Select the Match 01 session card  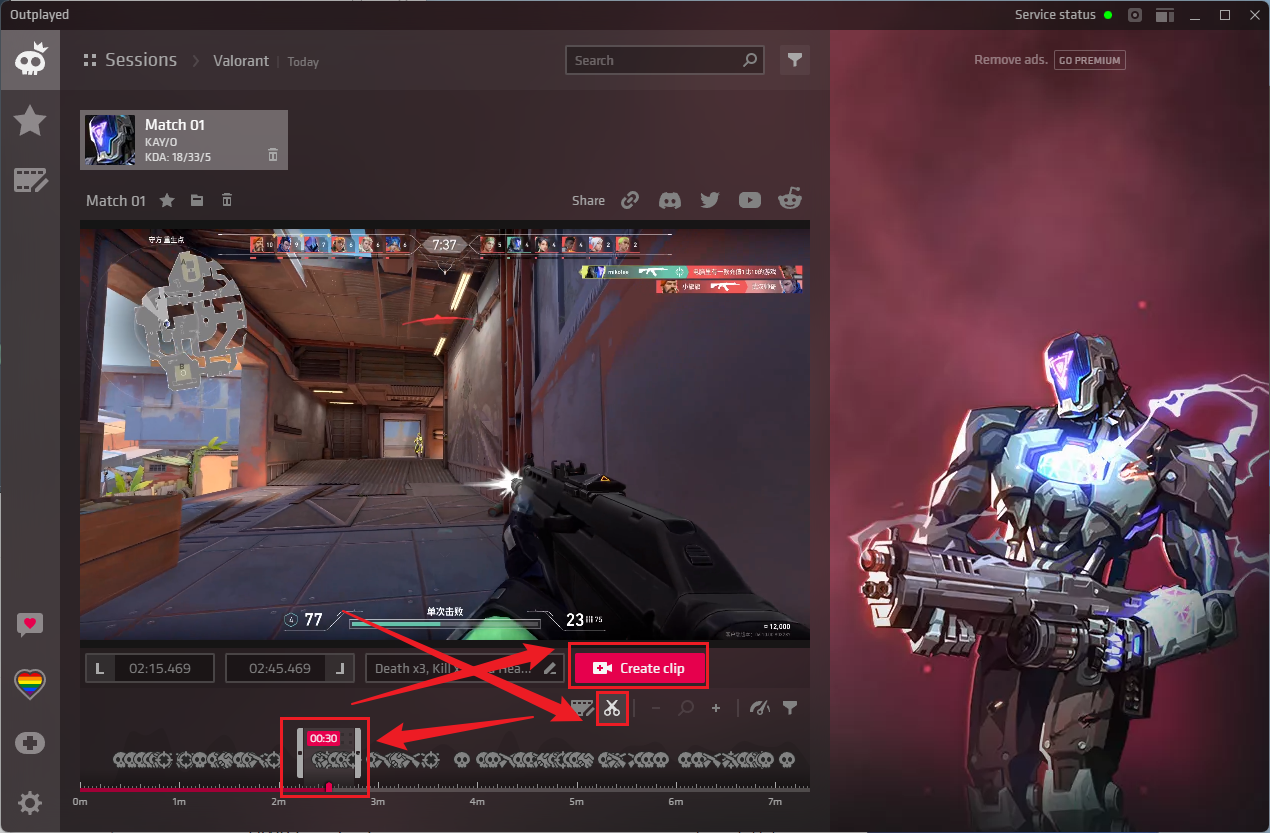(184, 139)
